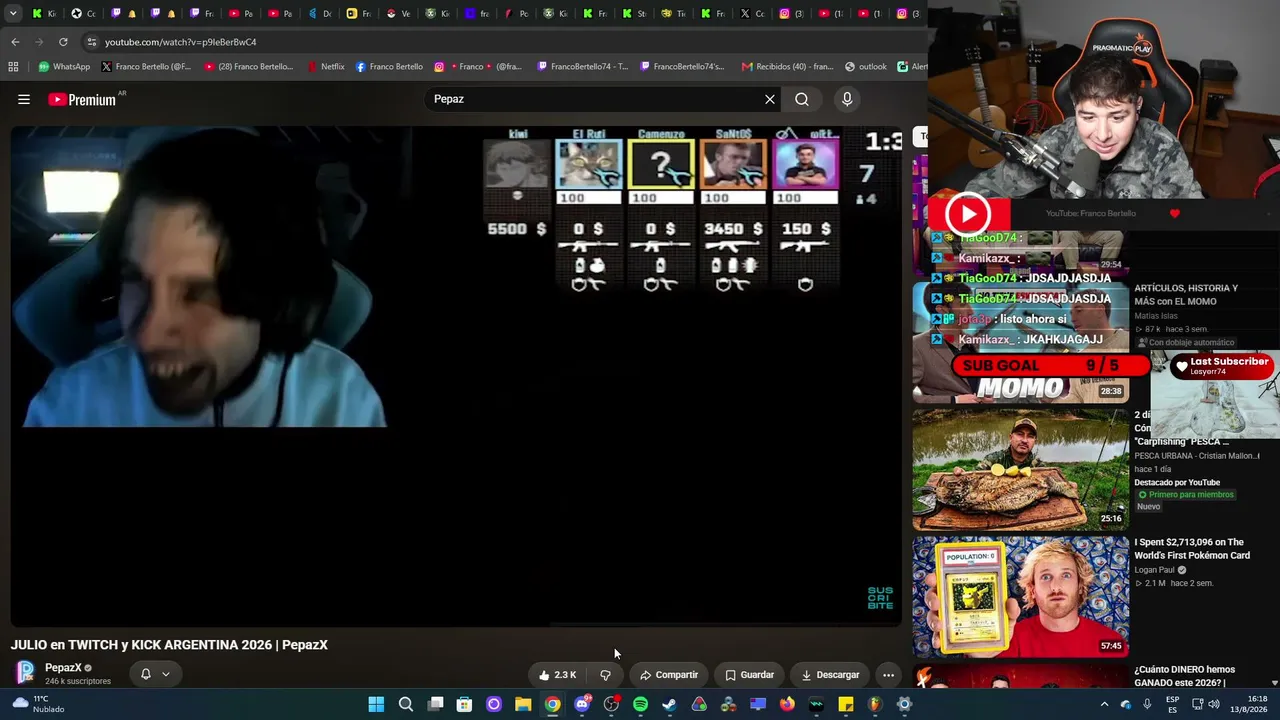Viewport: 1280px width, 720px height.
Task: Open Discord from the taskbar
Action: (x=582, y=704)
